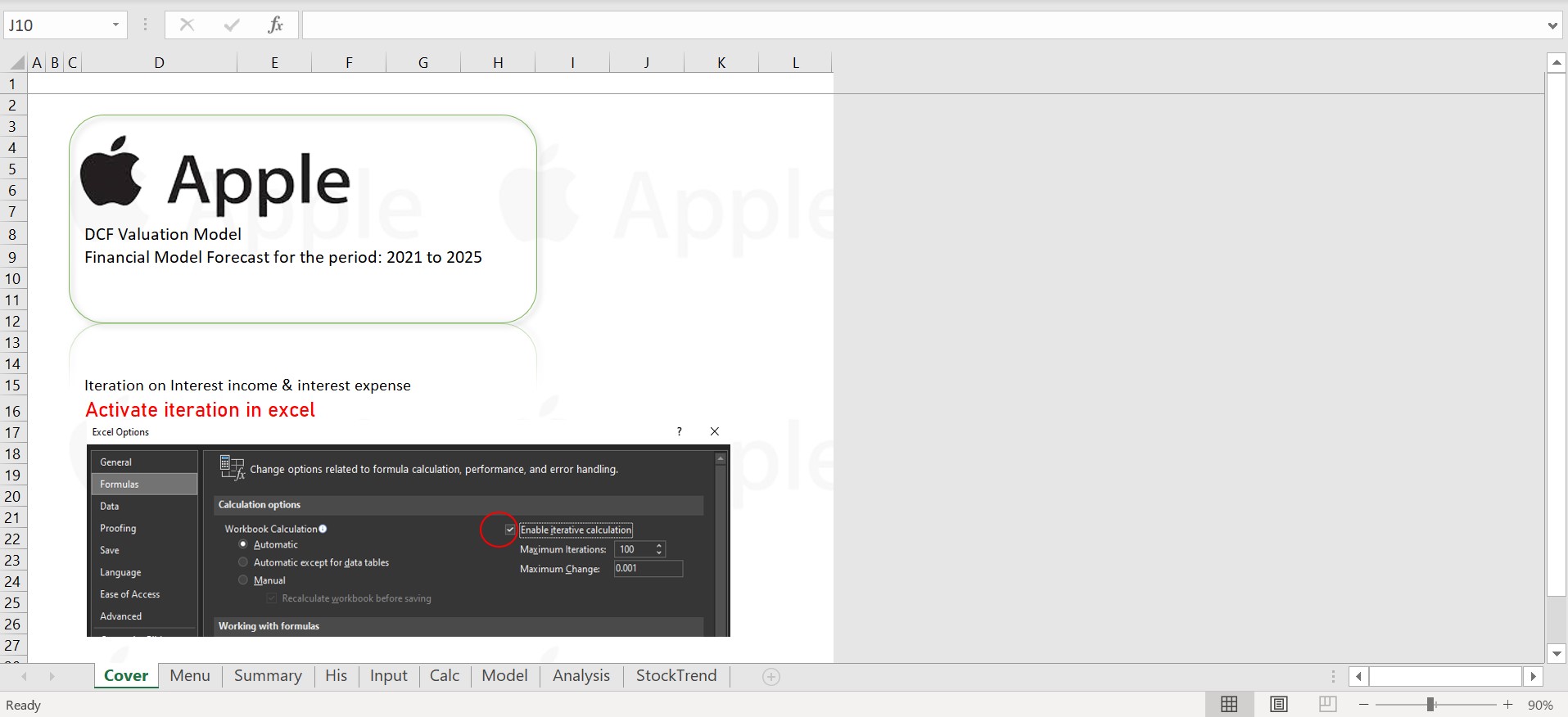Select the Automatic radio button
This screenshot has height=717, width=1568.
(x=243, y=544)
